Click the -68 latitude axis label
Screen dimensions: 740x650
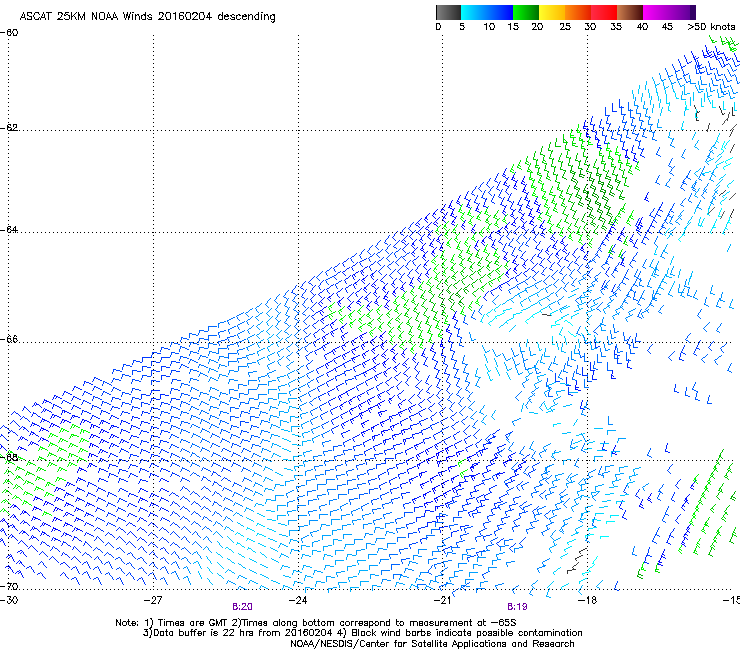[x=9, y=457]
